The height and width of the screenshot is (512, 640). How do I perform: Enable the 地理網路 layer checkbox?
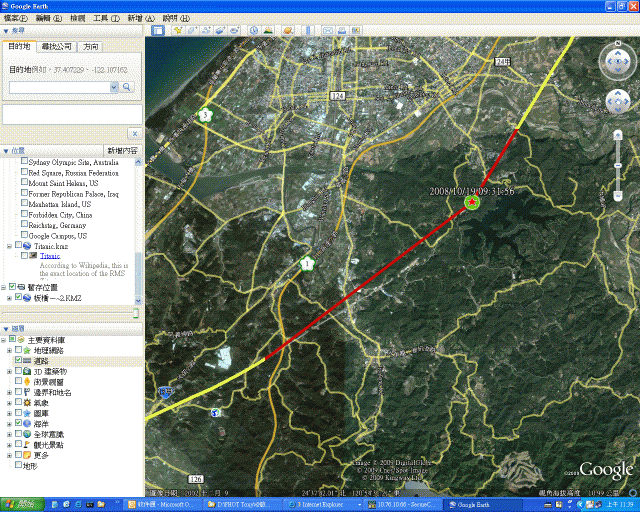(18, 350)
